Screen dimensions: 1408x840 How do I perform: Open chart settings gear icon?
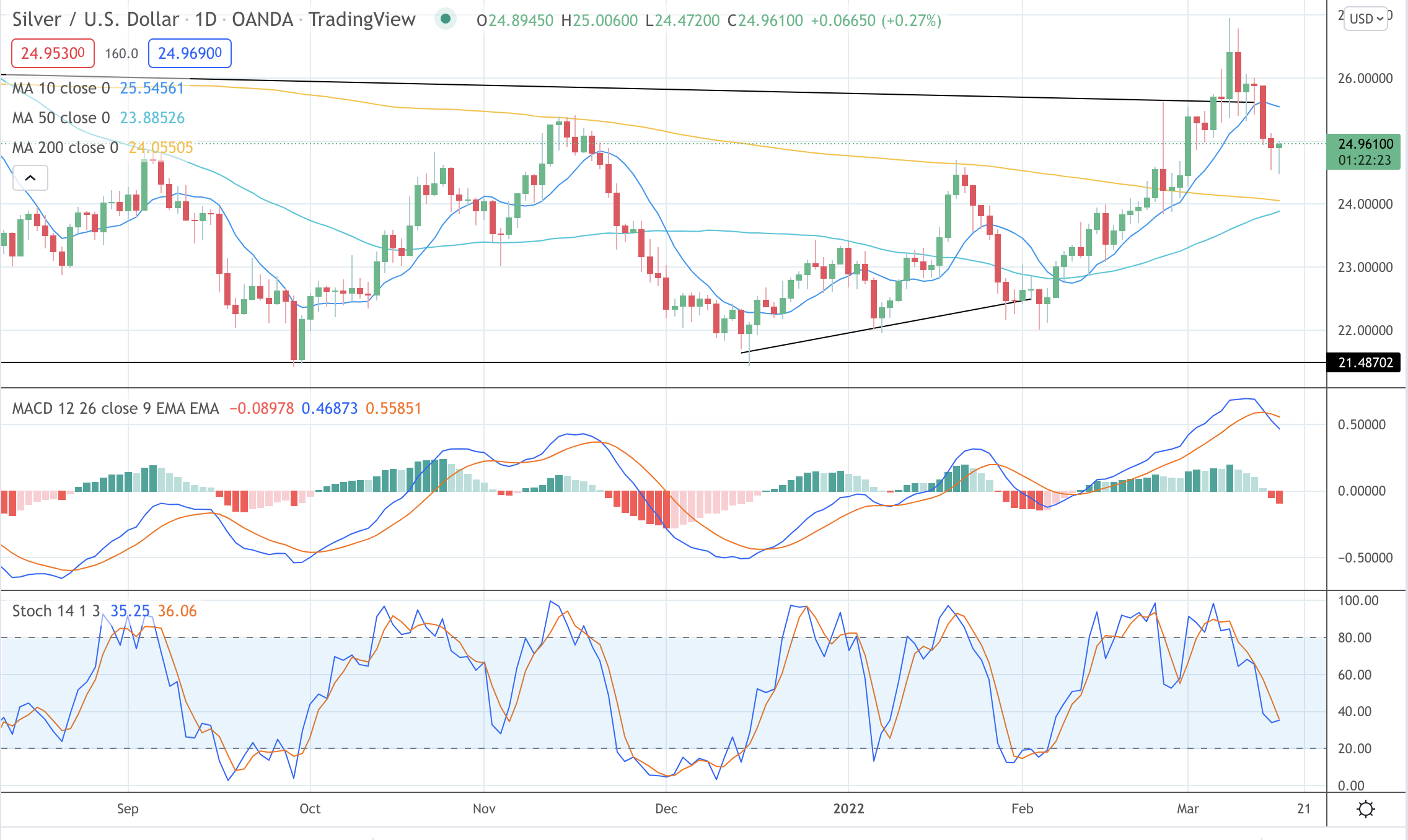coord(1366,809)
